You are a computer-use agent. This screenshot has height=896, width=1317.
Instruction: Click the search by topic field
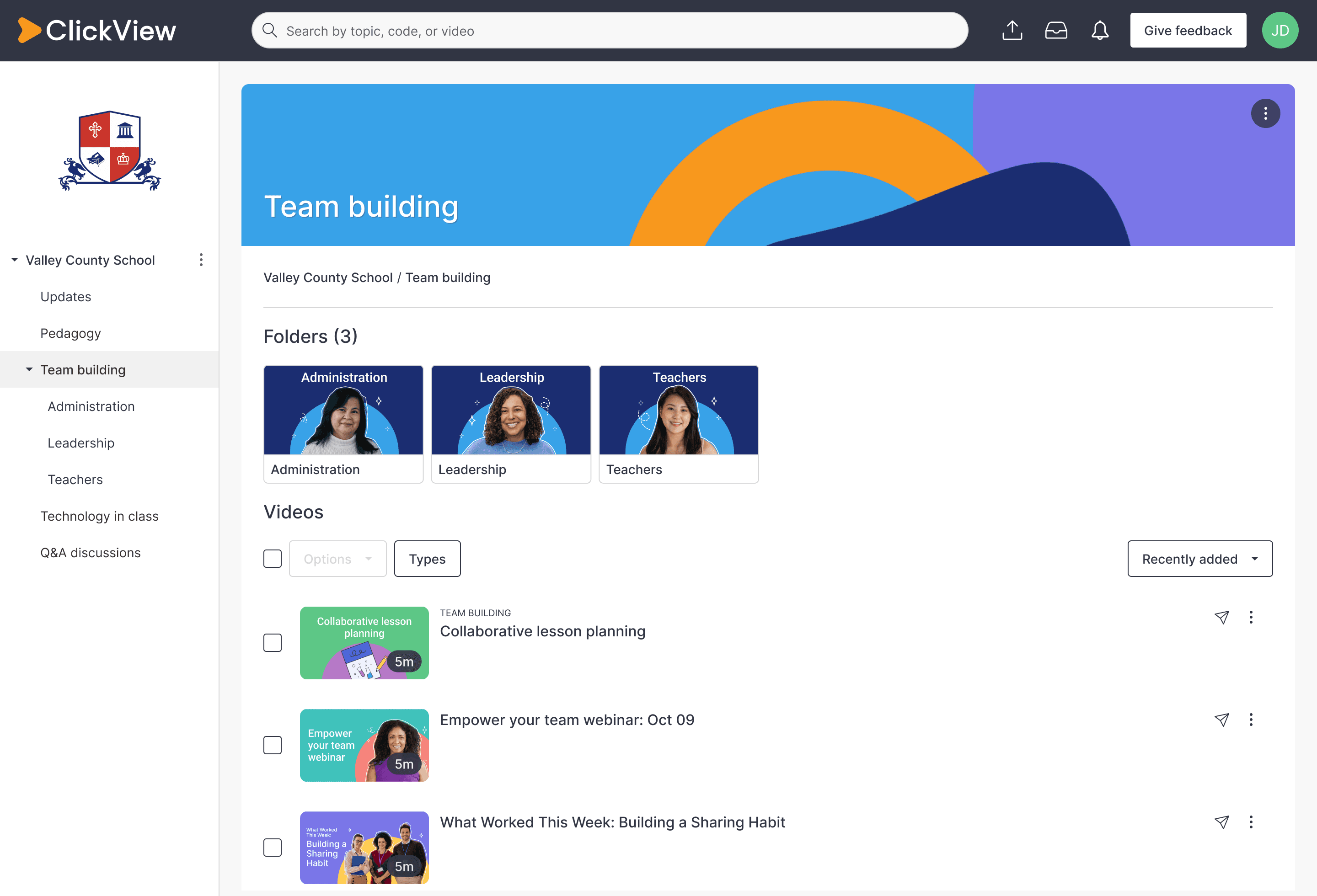point(610,31)
